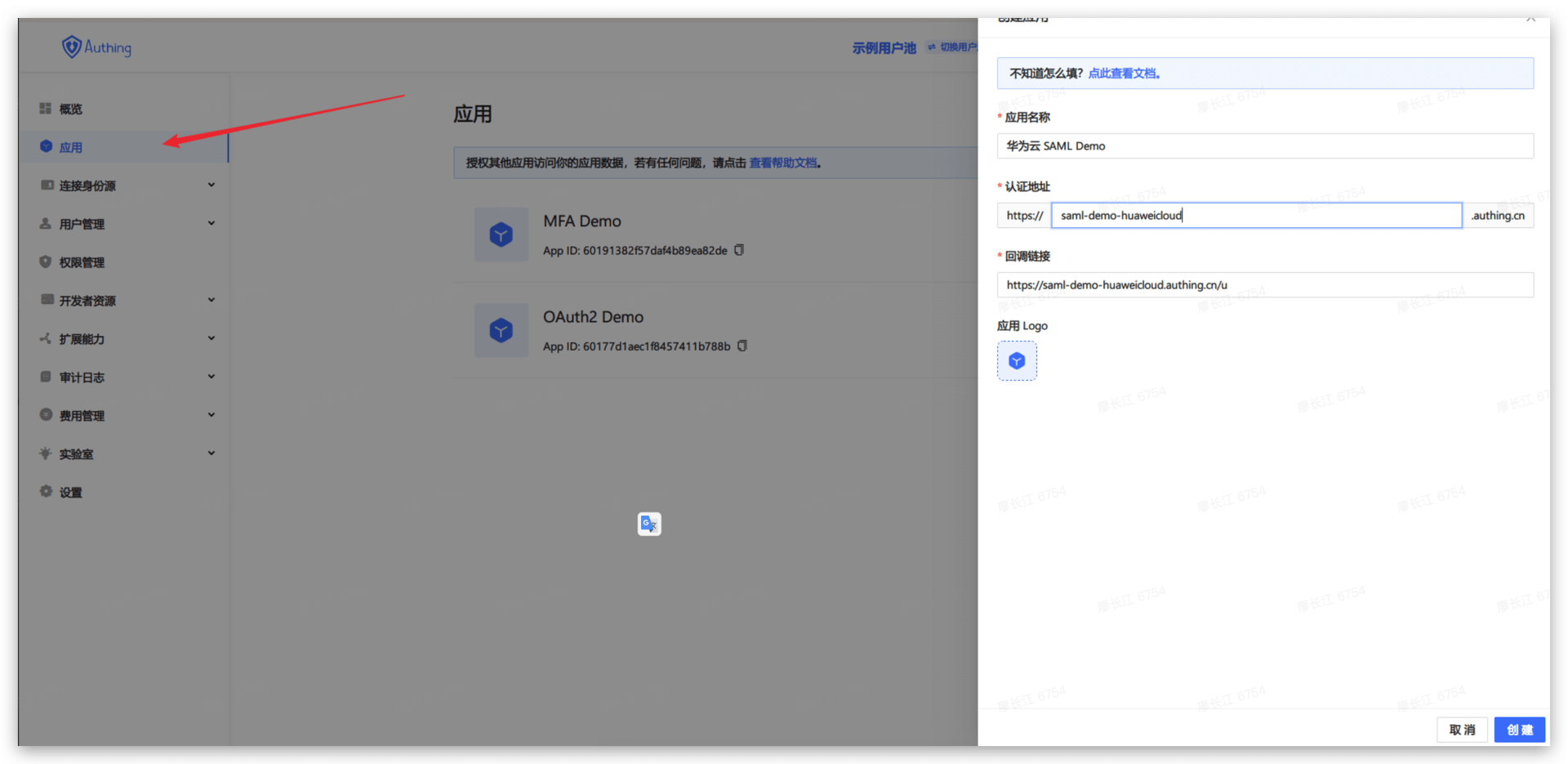Screen dimensions: 1568x764
Task: Click the Authing logo
Action: [x=96, y=47]
